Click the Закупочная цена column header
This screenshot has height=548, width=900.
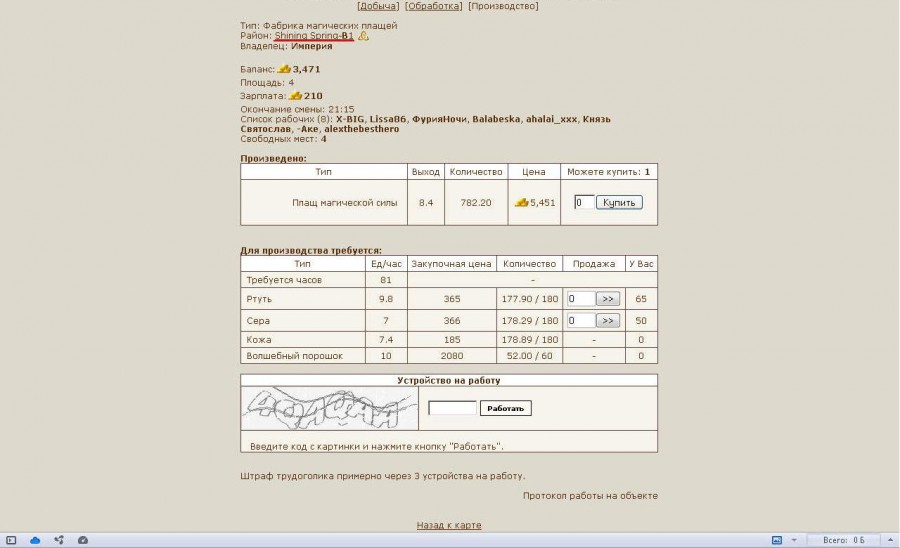click(x=451, y=263)
